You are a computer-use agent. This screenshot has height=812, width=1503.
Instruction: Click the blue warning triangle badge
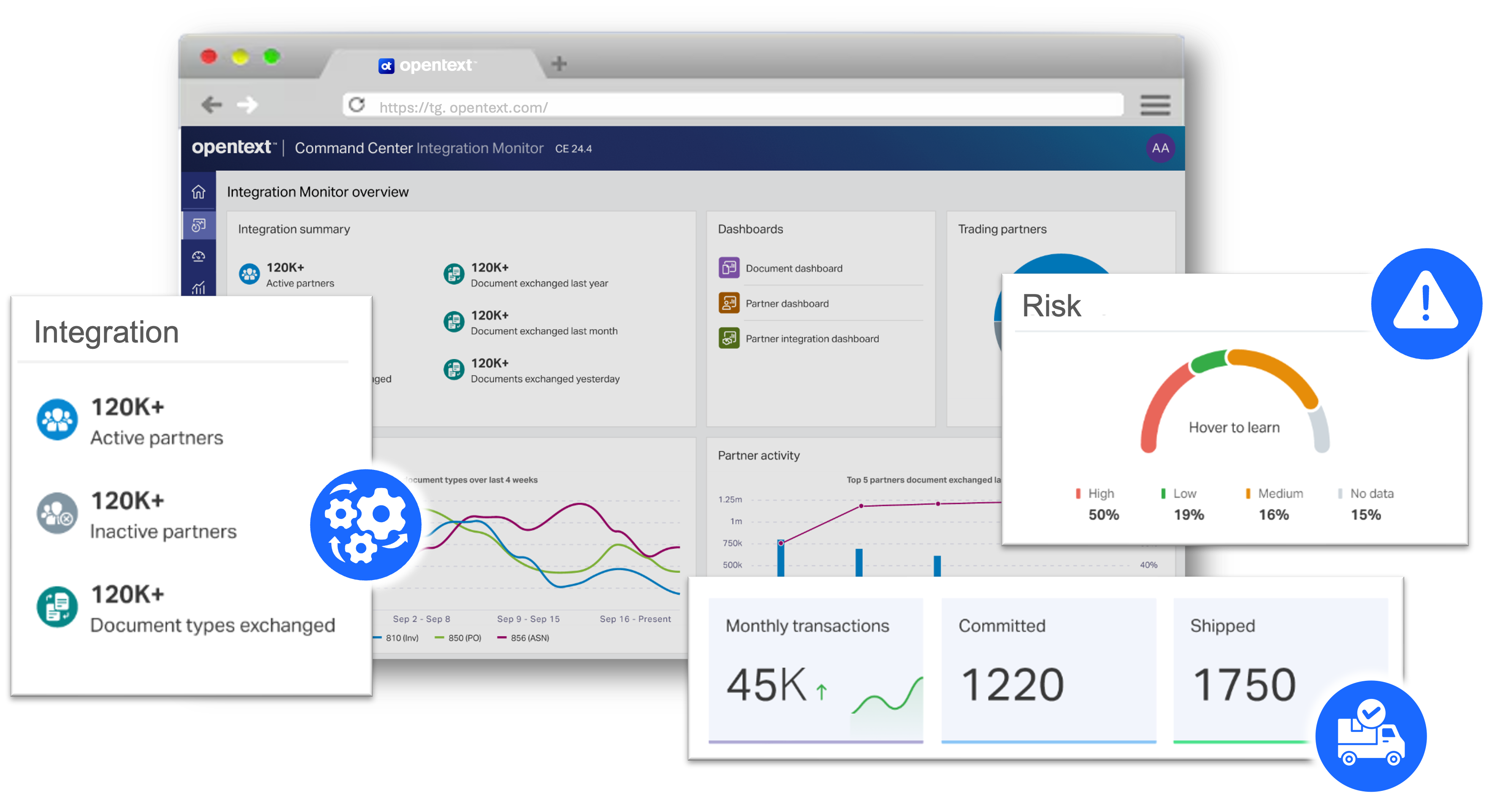1426,304
